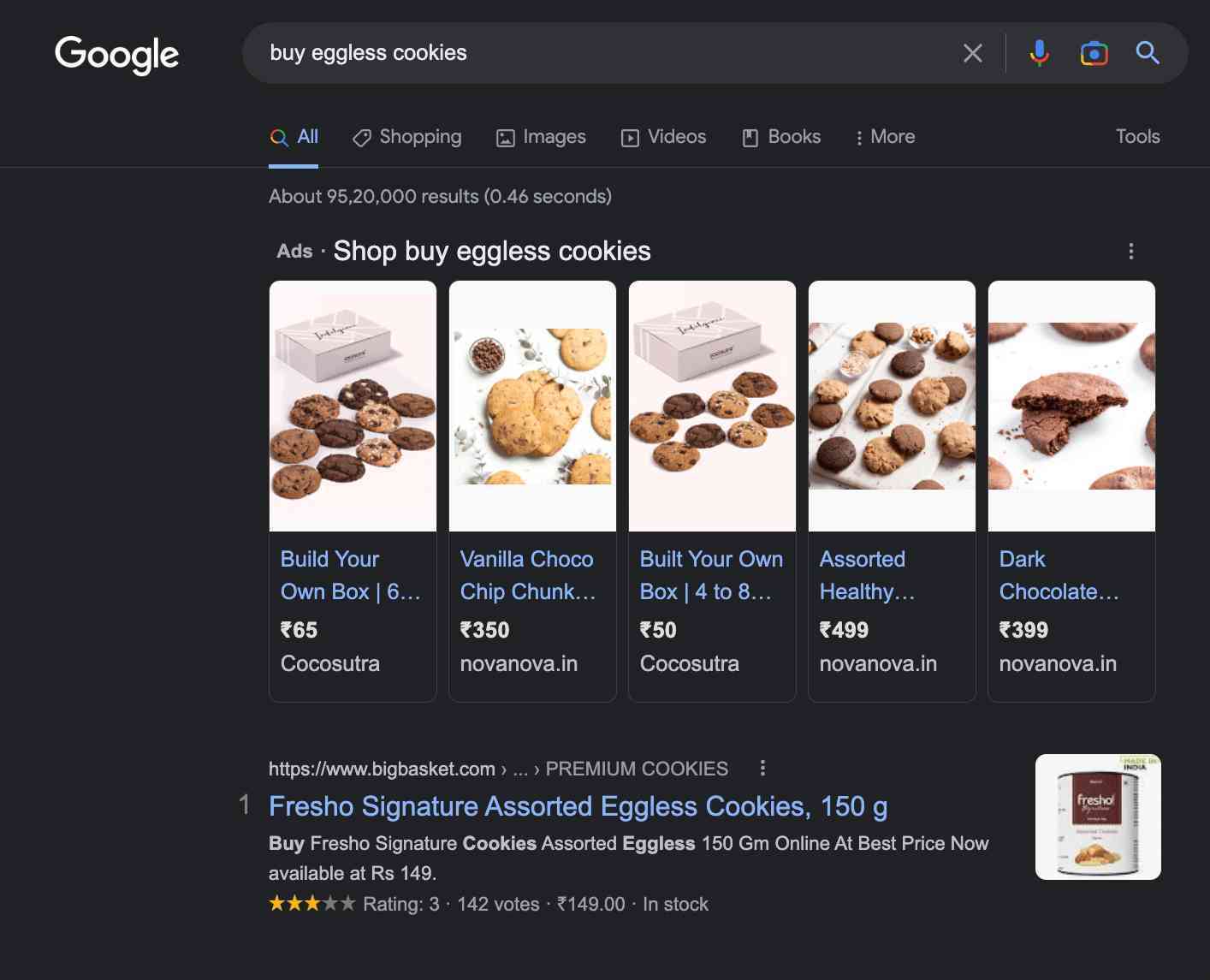The width and height of the screenshot is (1210, 980).
Task: Click the Books bookmark icon
Action: [x=750, y=137]
